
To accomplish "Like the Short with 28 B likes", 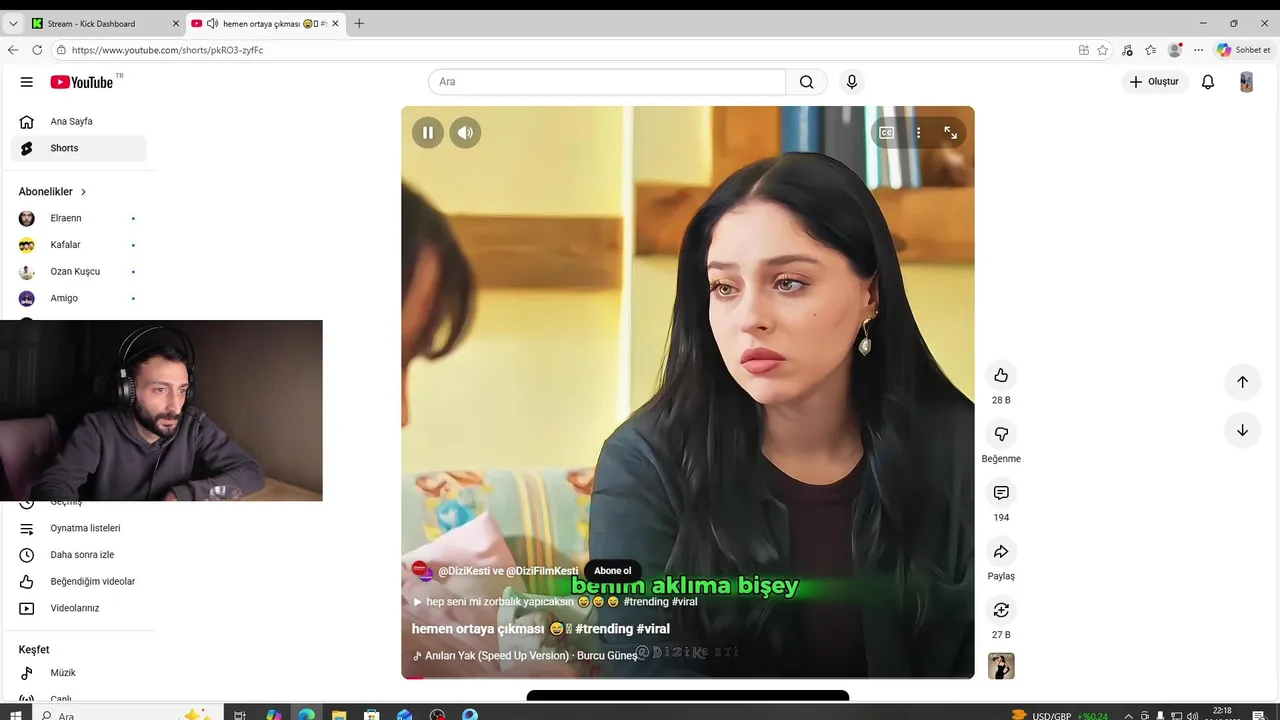I will coord(1001,375).
